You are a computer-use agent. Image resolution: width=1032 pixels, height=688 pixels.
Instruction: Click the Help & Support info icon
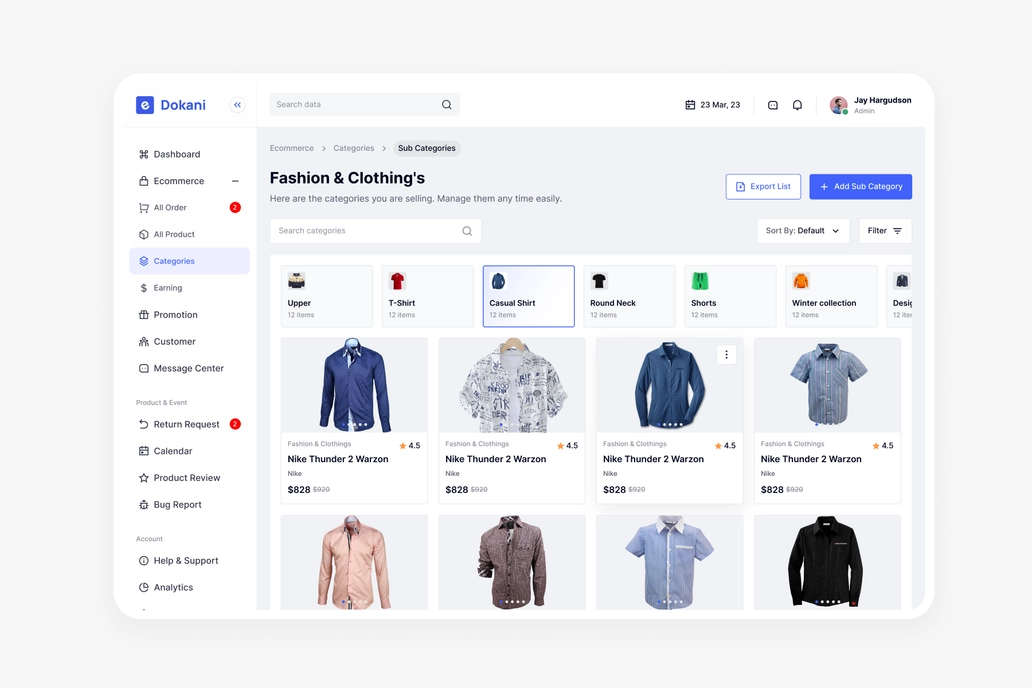pos(143,561)
